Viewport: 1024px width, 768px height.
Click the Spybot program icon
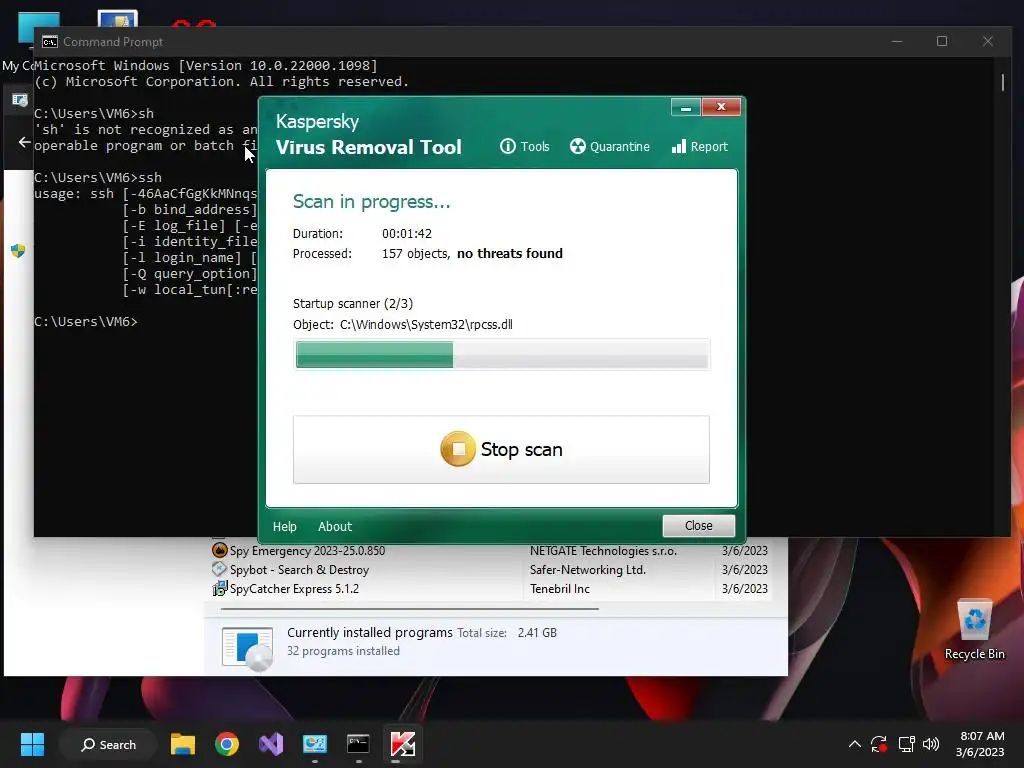coord(219,569)
